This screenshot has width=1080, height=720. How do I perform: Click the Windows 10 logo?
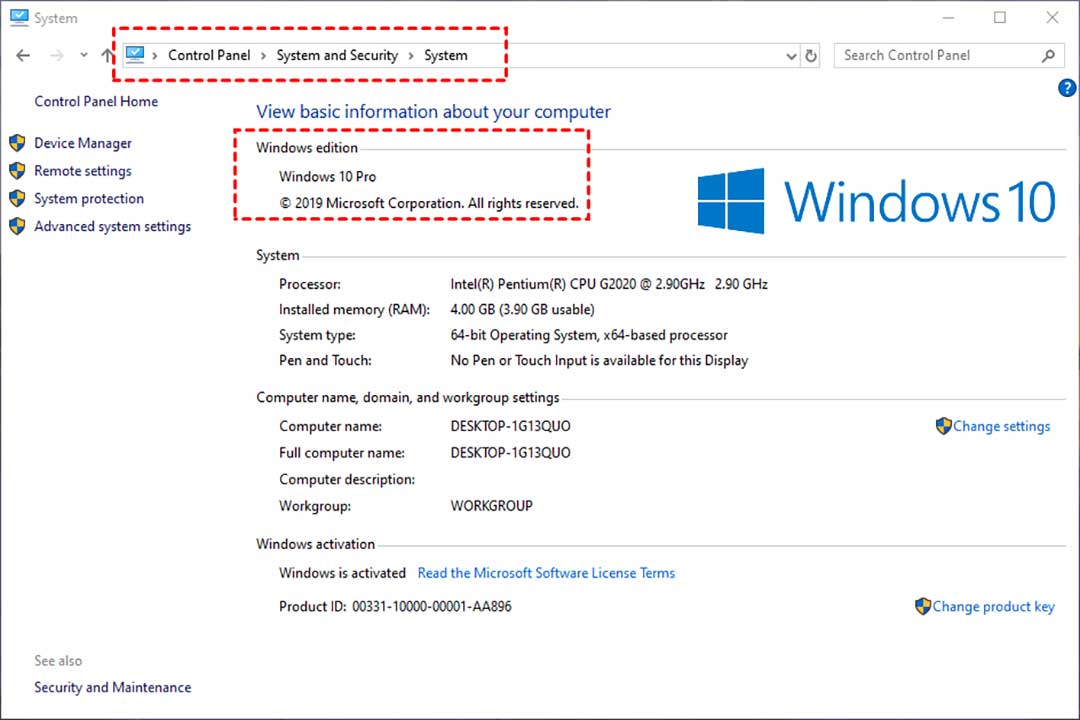click(876, 201)
